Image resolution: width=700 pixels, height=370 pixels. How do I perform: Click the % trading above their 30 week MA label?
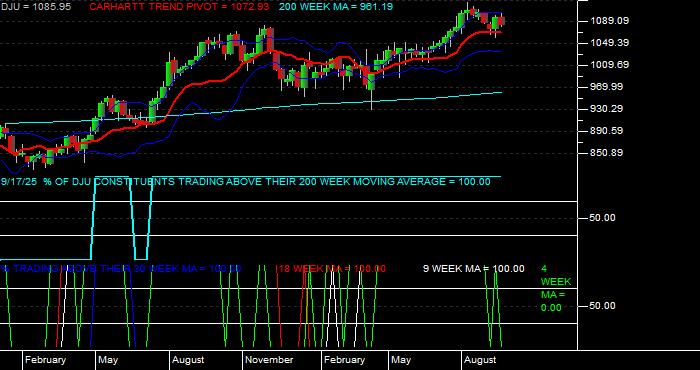[121, 269]
